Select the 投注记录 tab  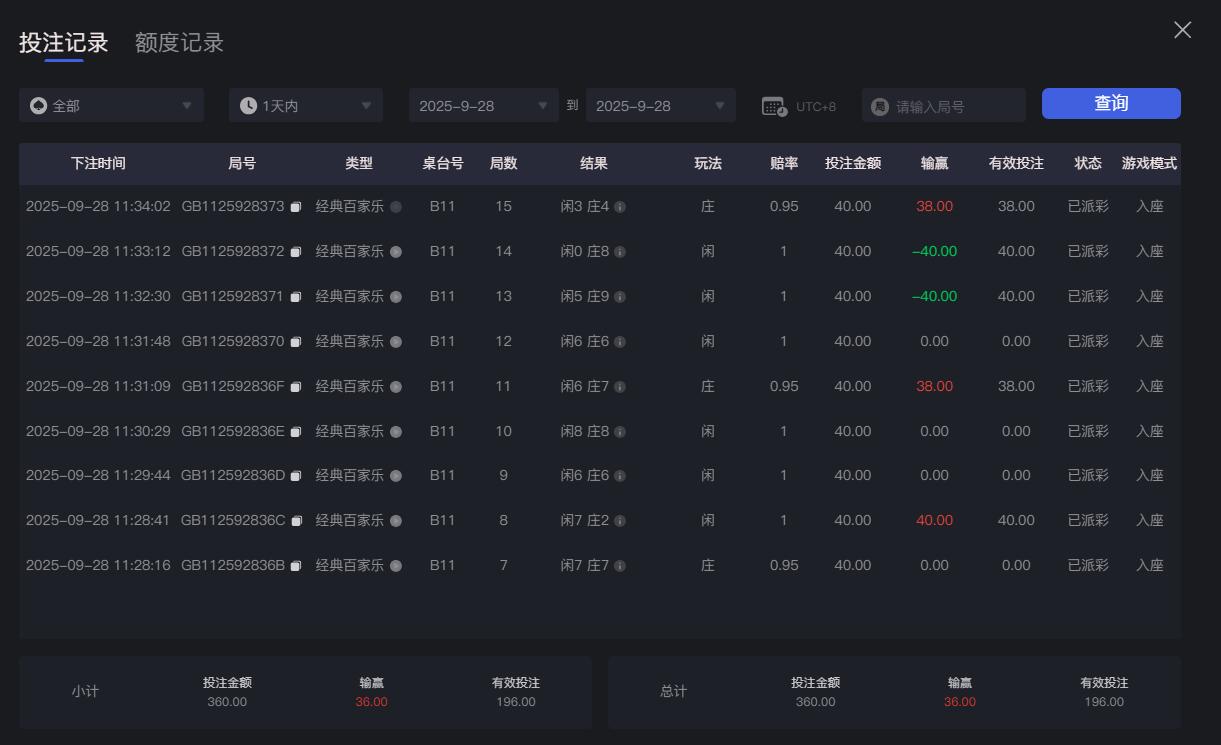pos(62,42)
